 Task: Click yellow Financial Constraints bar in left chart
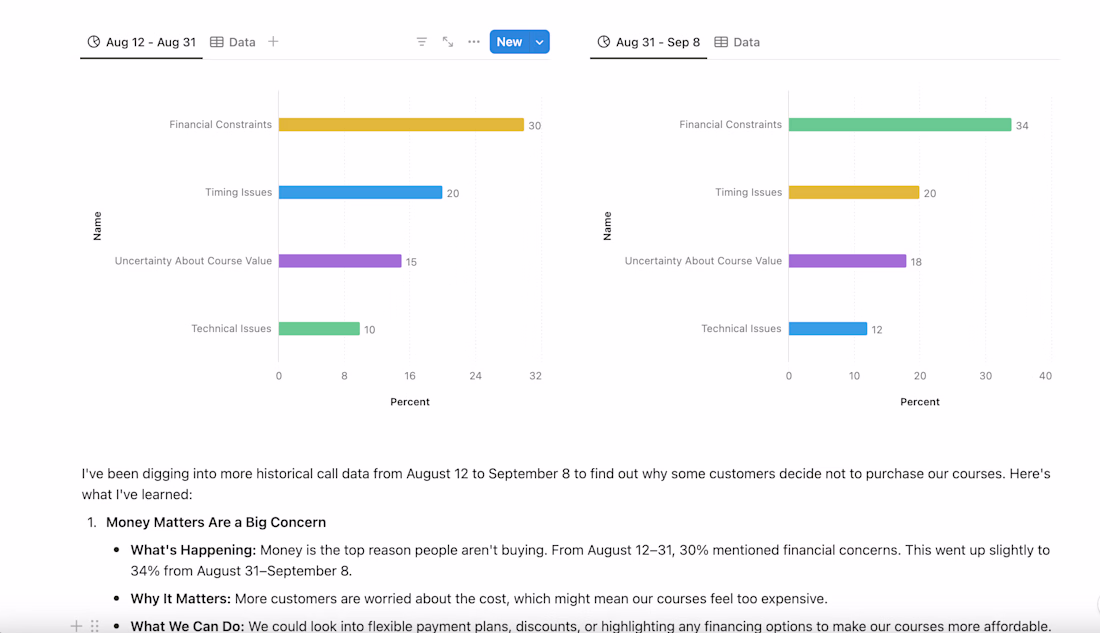[x=400, y=125]
